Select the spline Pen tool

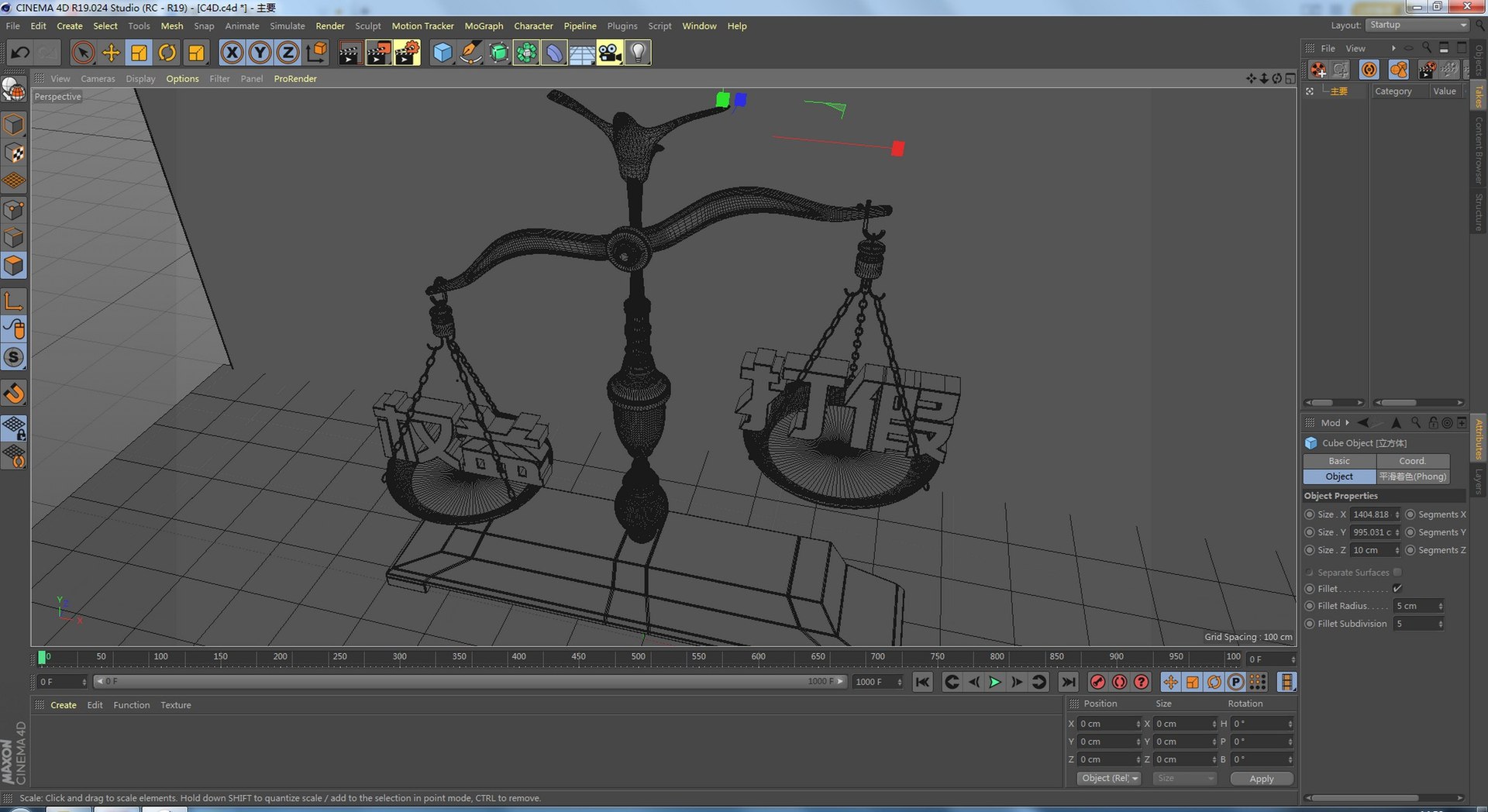click(470, 53)
